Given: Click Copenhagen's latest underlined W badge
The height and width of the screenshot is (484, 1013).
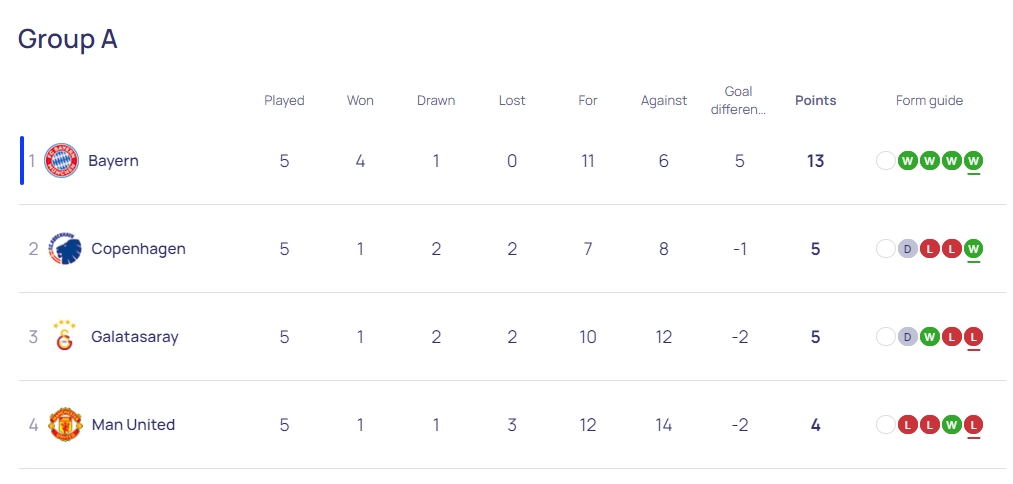Looking at the screenshot, I should click(x=974, y=248).
